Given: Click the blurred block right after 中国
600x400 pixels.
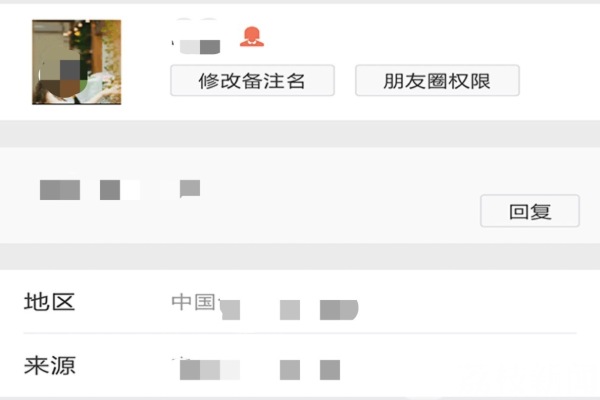Looking at the screenshot, I should point(230,310).
